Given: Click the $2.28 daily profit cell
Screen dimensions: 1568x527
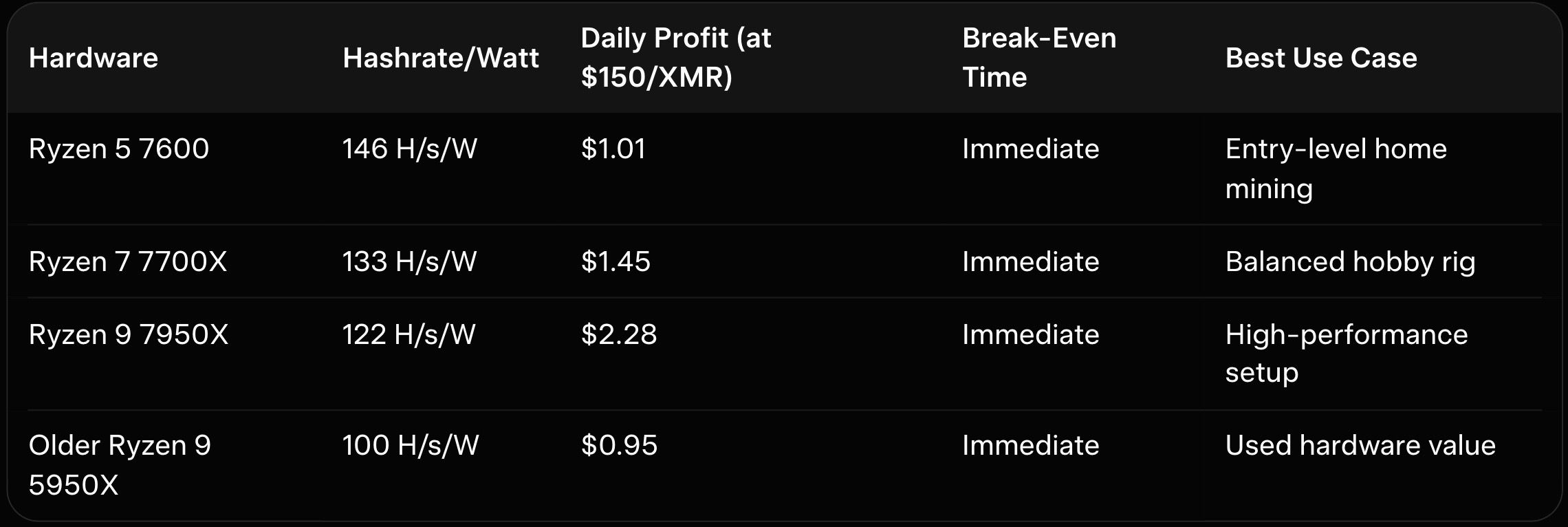Looking at the screenshot, I should pyautogui.click(x=619, y=335).
